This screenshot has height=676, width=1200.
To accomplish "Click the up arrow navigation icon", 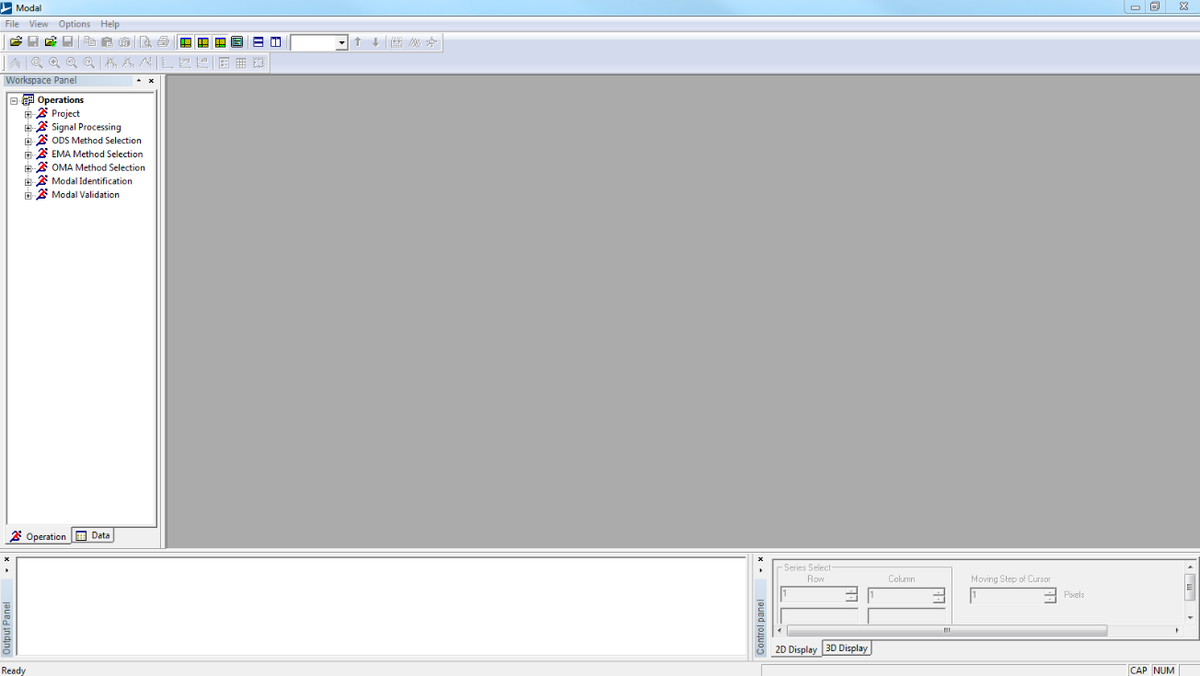I will tap(357, 42).
